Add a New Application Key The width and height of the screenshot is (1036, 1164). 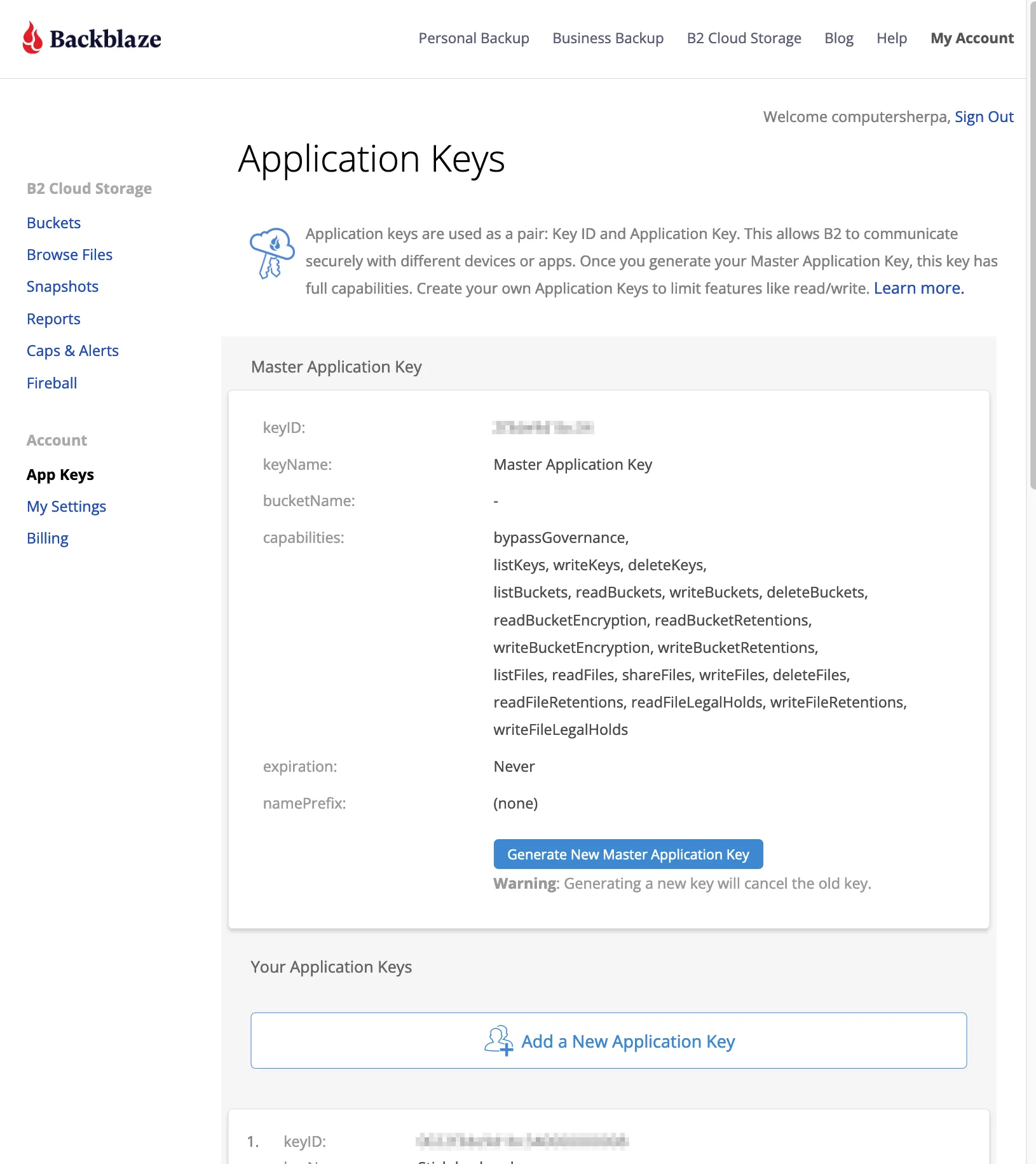pos(627,1041)
